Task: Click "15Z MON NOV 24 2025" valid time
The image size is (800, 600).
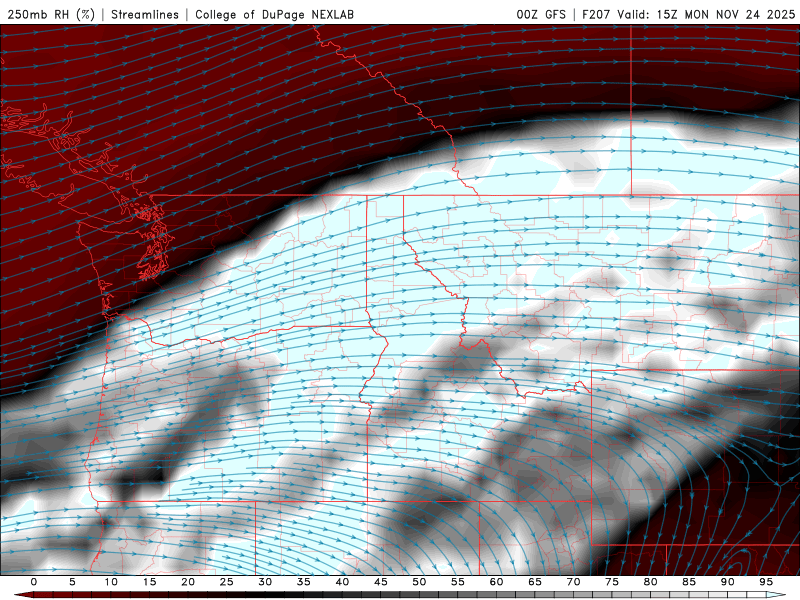Action: [x=726, y=14]
